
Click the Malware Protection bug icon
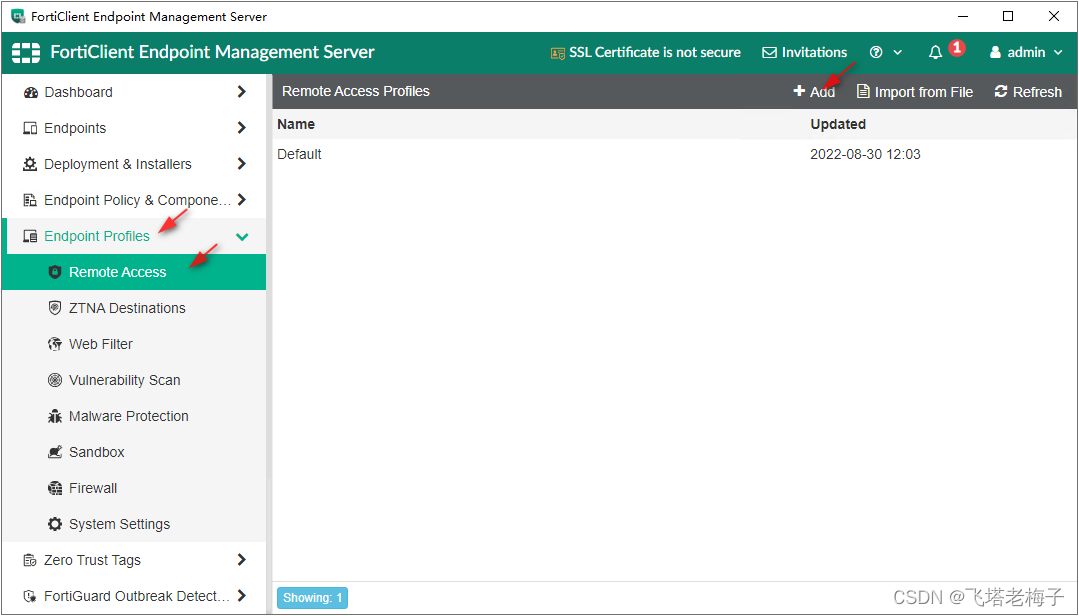55,416
